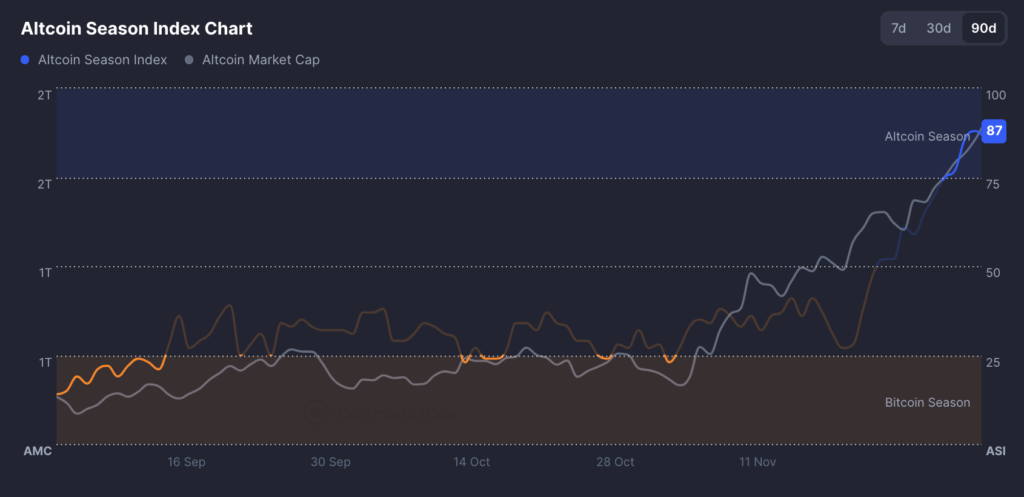This screenshot has height=497, width=1024.
Task: Switch to the 30d time range
Action: [x=938, y=28]
